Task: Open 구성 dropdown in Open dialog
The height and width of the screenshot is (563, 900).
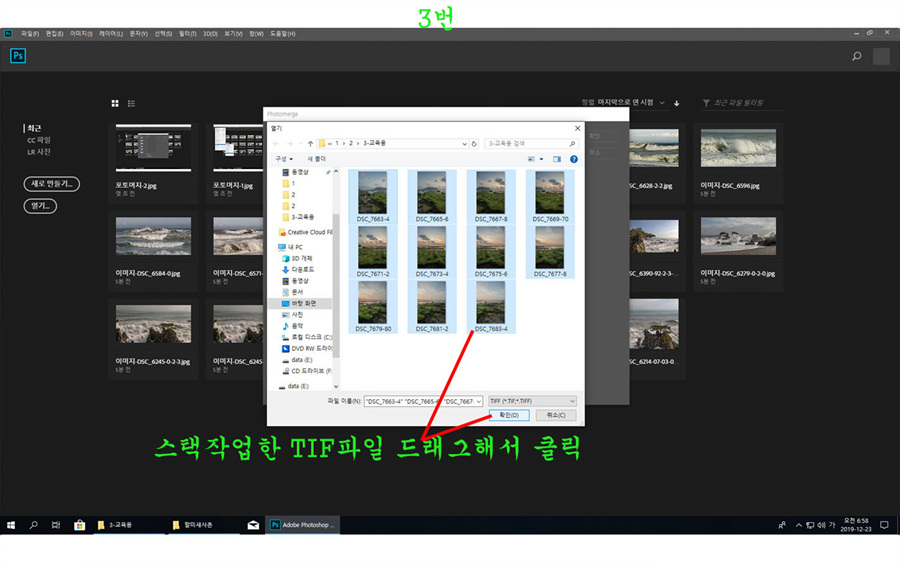Action: point(284,159)
